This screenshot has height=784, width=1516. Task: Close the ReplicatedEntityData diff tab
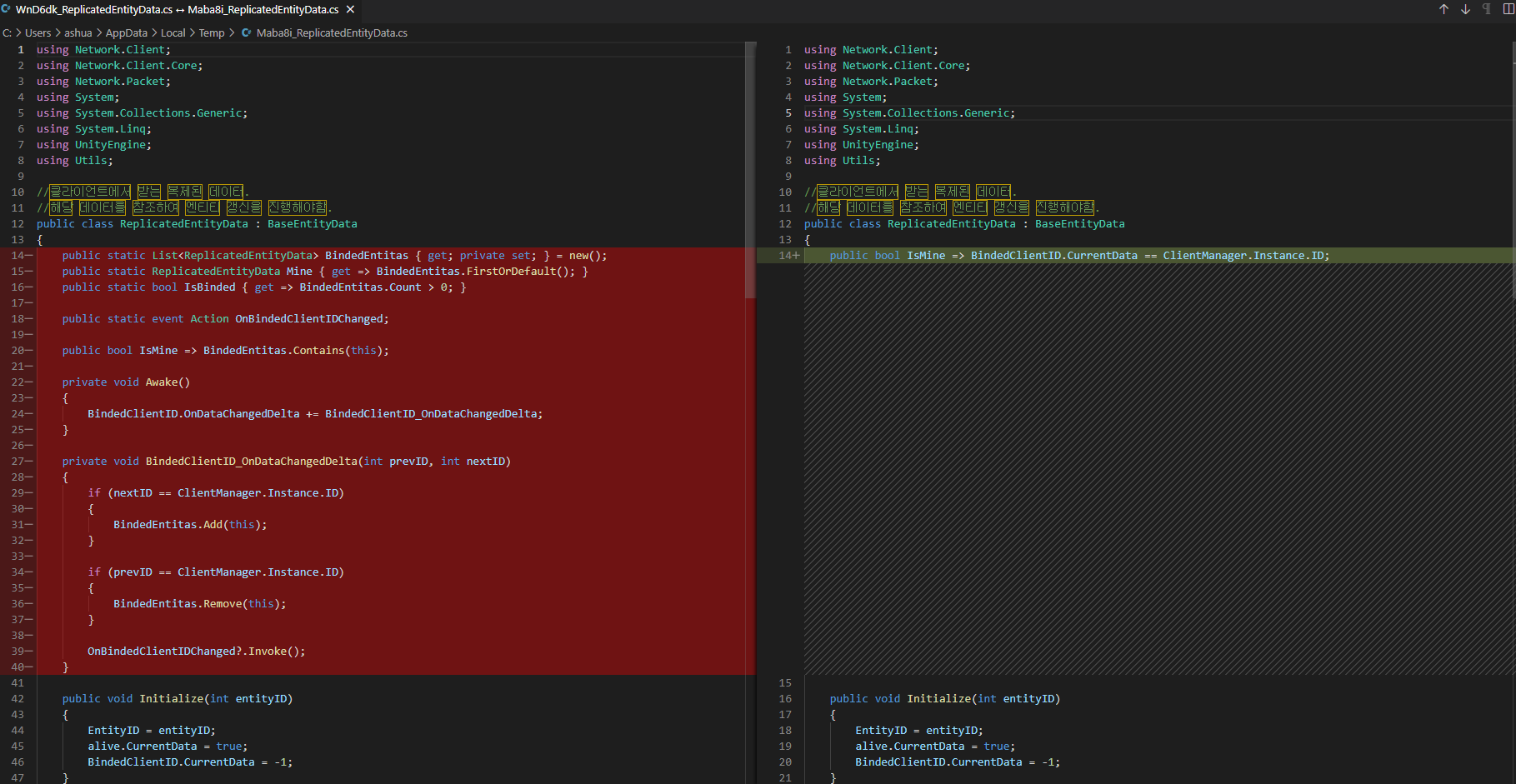click(350, 9)
